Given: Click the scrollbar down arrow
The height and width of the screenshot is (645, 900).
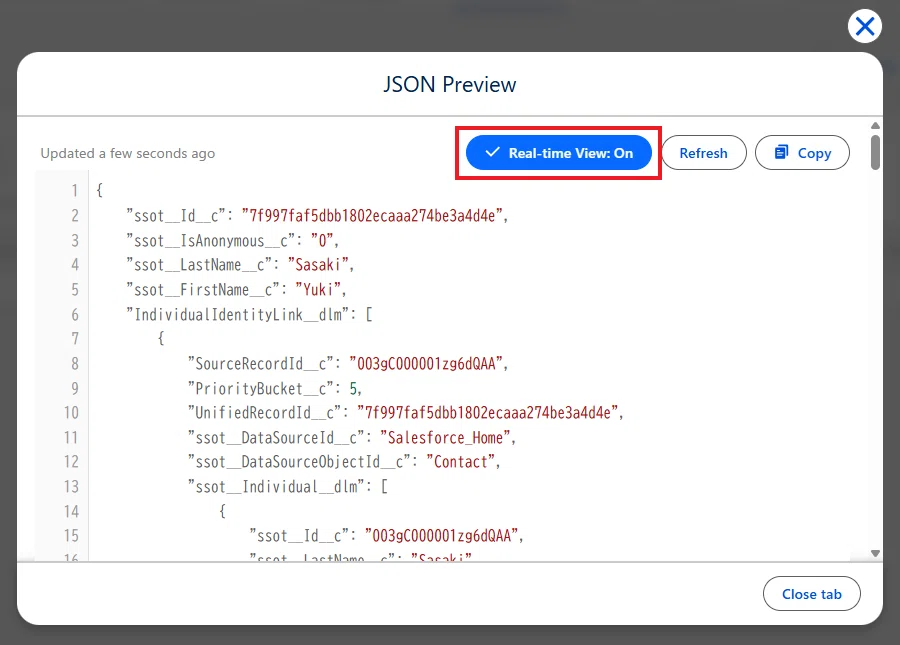Looking at the screenshot, I should pyautogui.click(x=875, y=553).
